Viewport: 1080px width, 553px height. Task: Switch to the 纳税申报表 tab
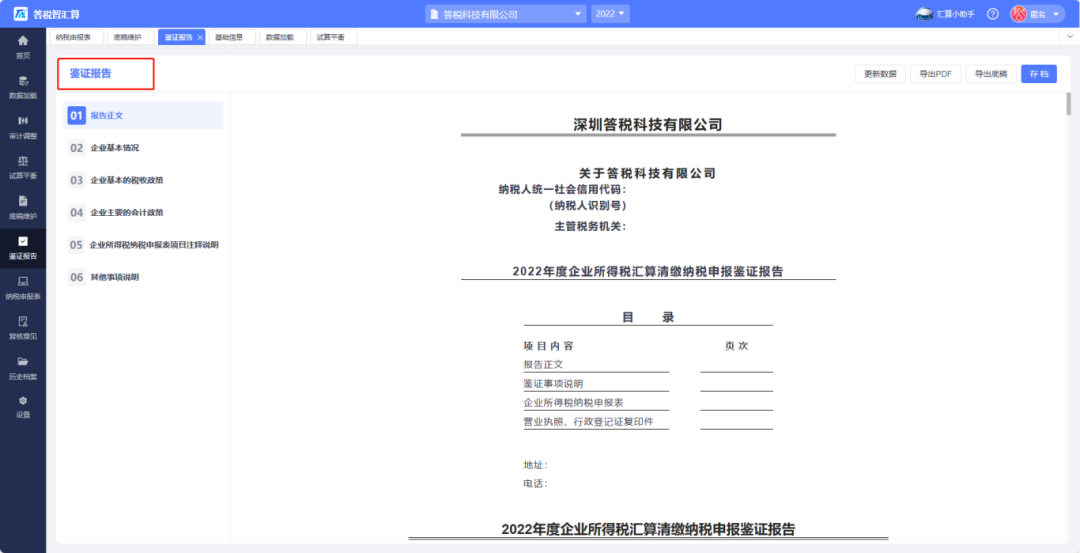[x=76, y=37]
